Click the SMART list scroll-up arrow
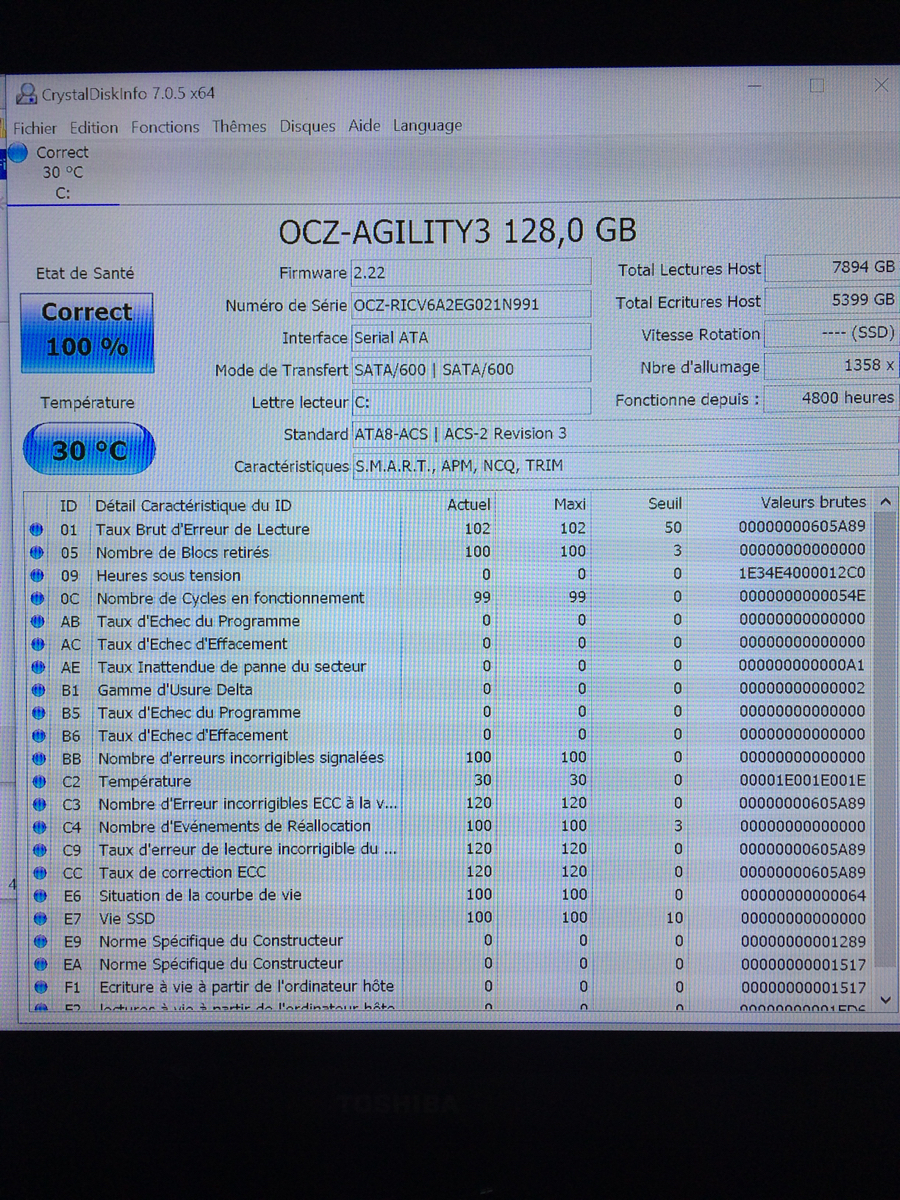Screen dimensions: 900x1200 click(x=885, y=501)
